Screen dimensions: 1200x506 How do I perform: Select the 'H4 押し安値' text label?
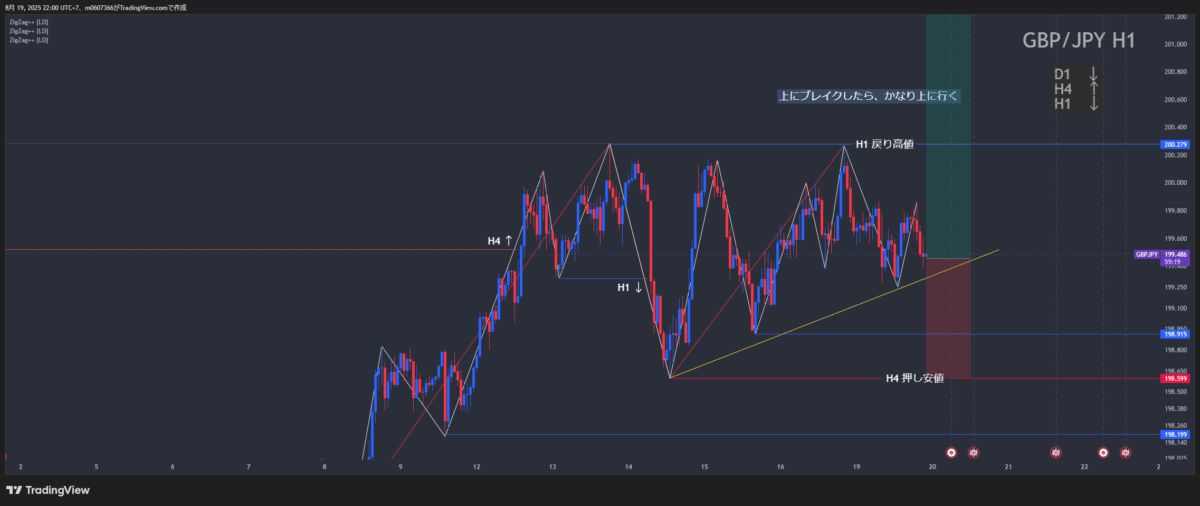point(914,378)
